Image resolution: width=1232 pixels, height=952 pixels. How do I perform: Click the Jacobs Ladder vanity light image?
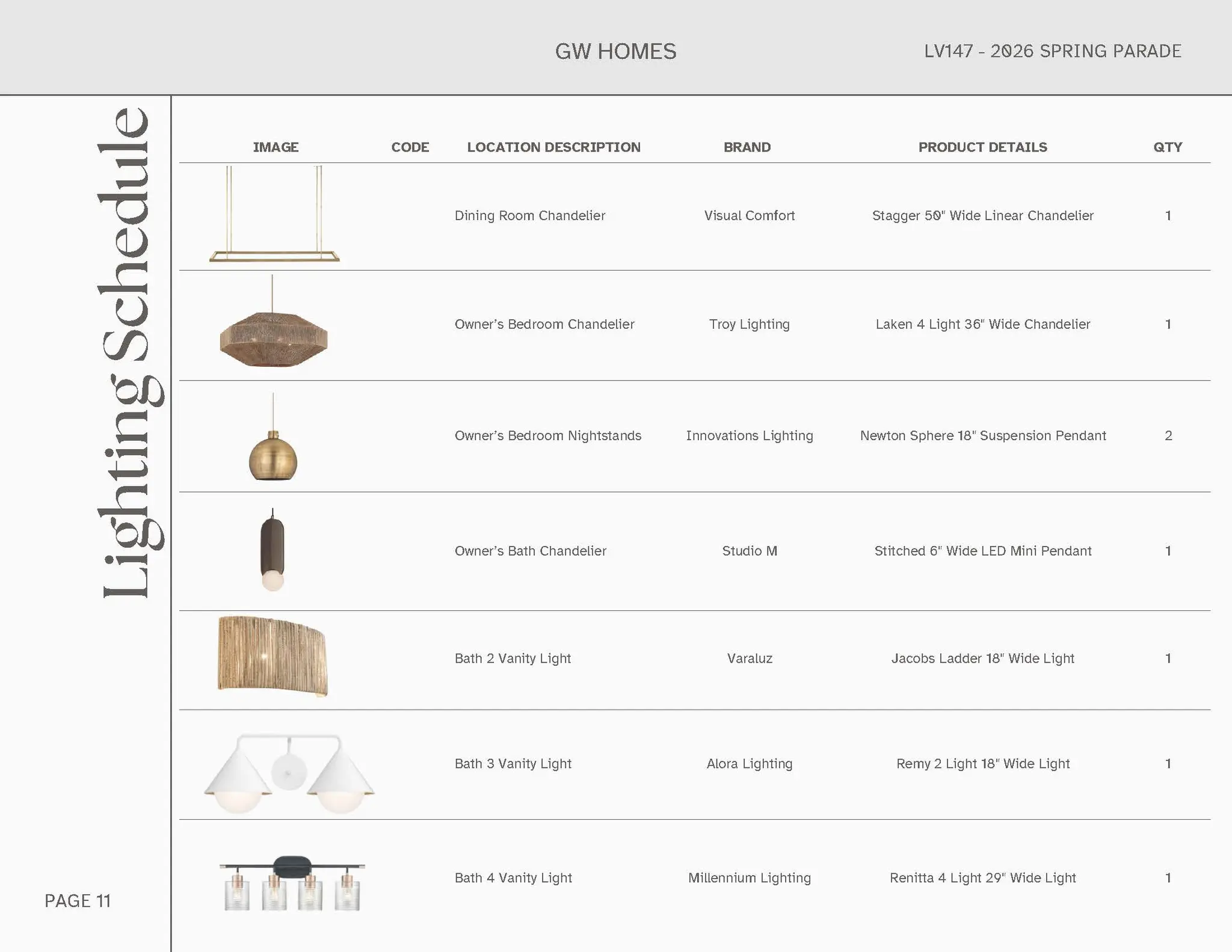point(273,656)
